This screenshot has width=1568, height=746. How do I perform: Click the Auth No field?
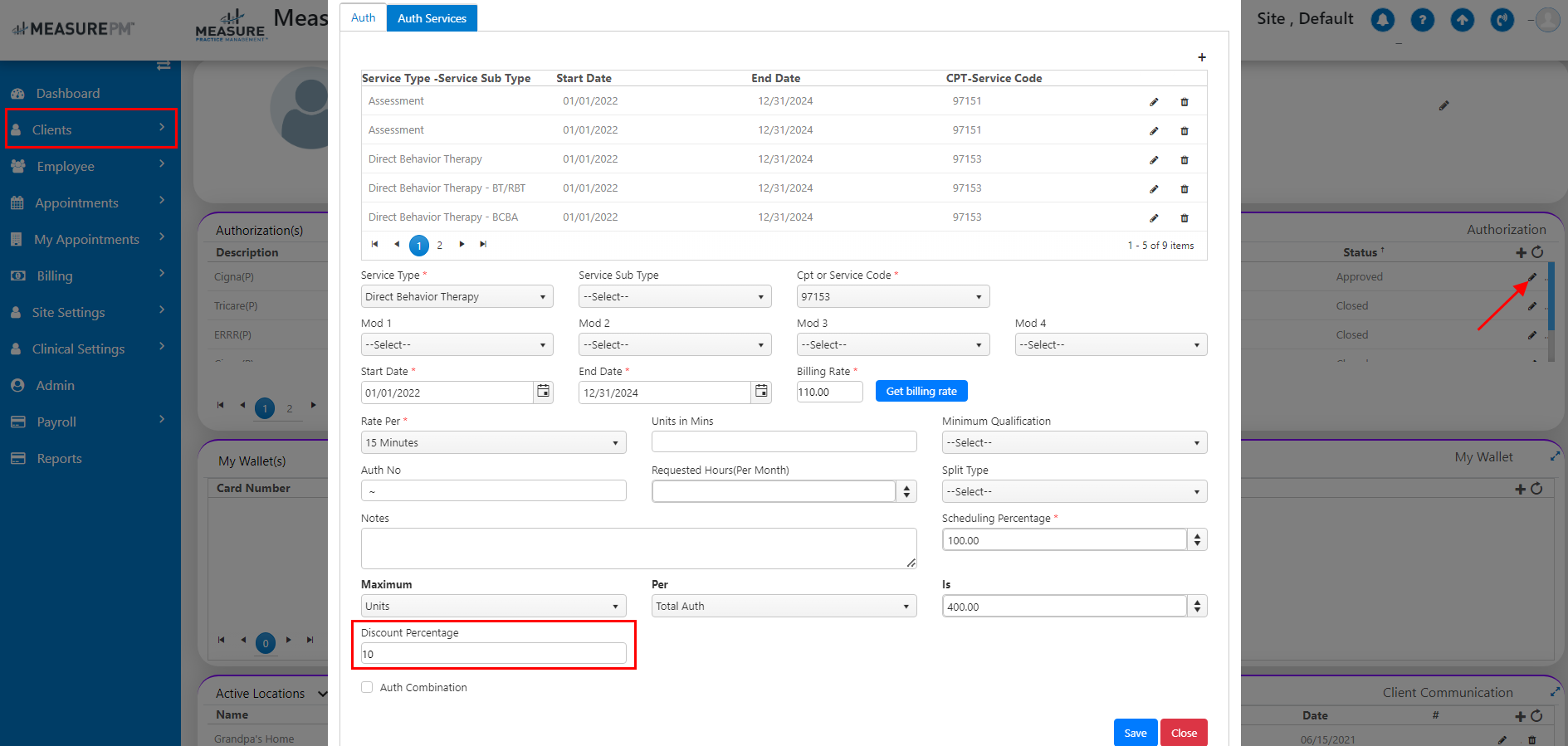(x=493, y=490)
